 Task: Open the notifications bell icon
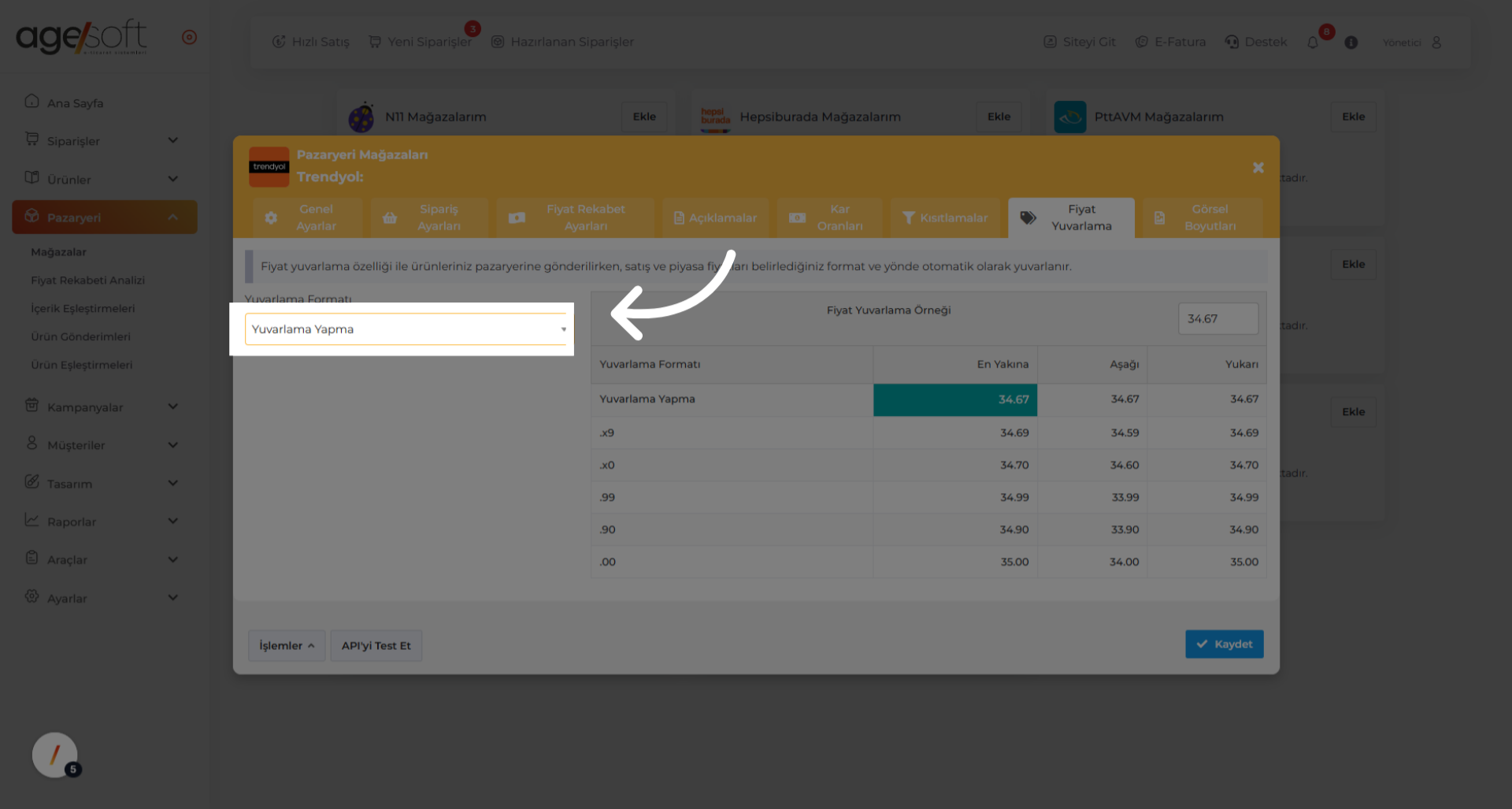click(x=1313, y=43)
